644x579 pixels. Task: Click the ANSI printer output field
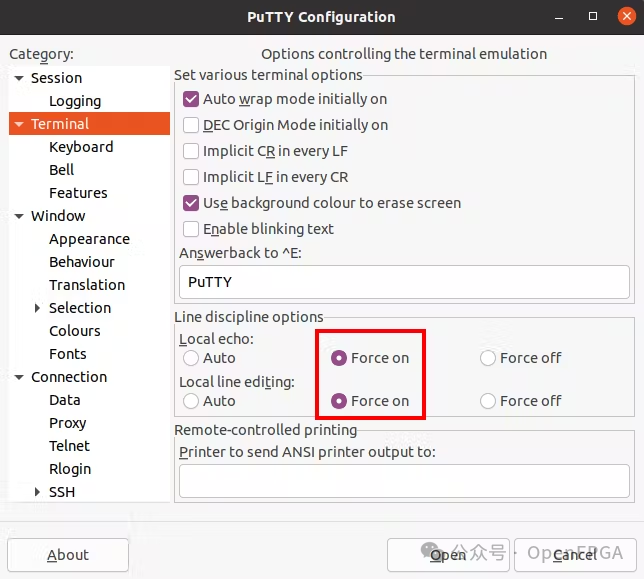pyautogui.click(x=404, y=481)
